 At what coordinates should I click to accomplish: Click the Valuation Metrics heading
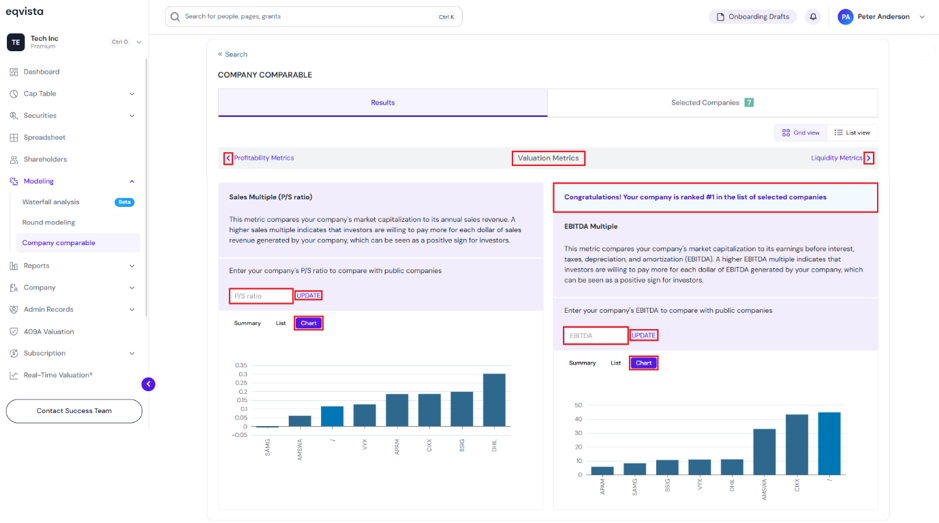(x=548, y=158)
